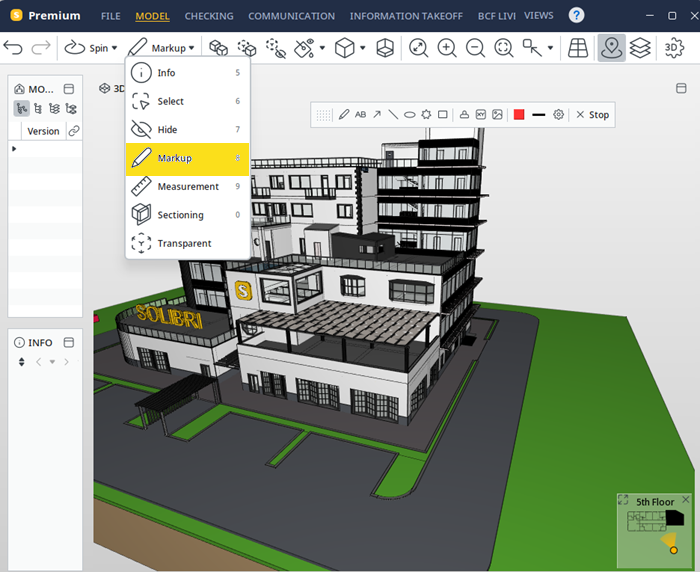Insert image with the picture markup tool
Screen dimensions: 700x572
tap(497, 115)
